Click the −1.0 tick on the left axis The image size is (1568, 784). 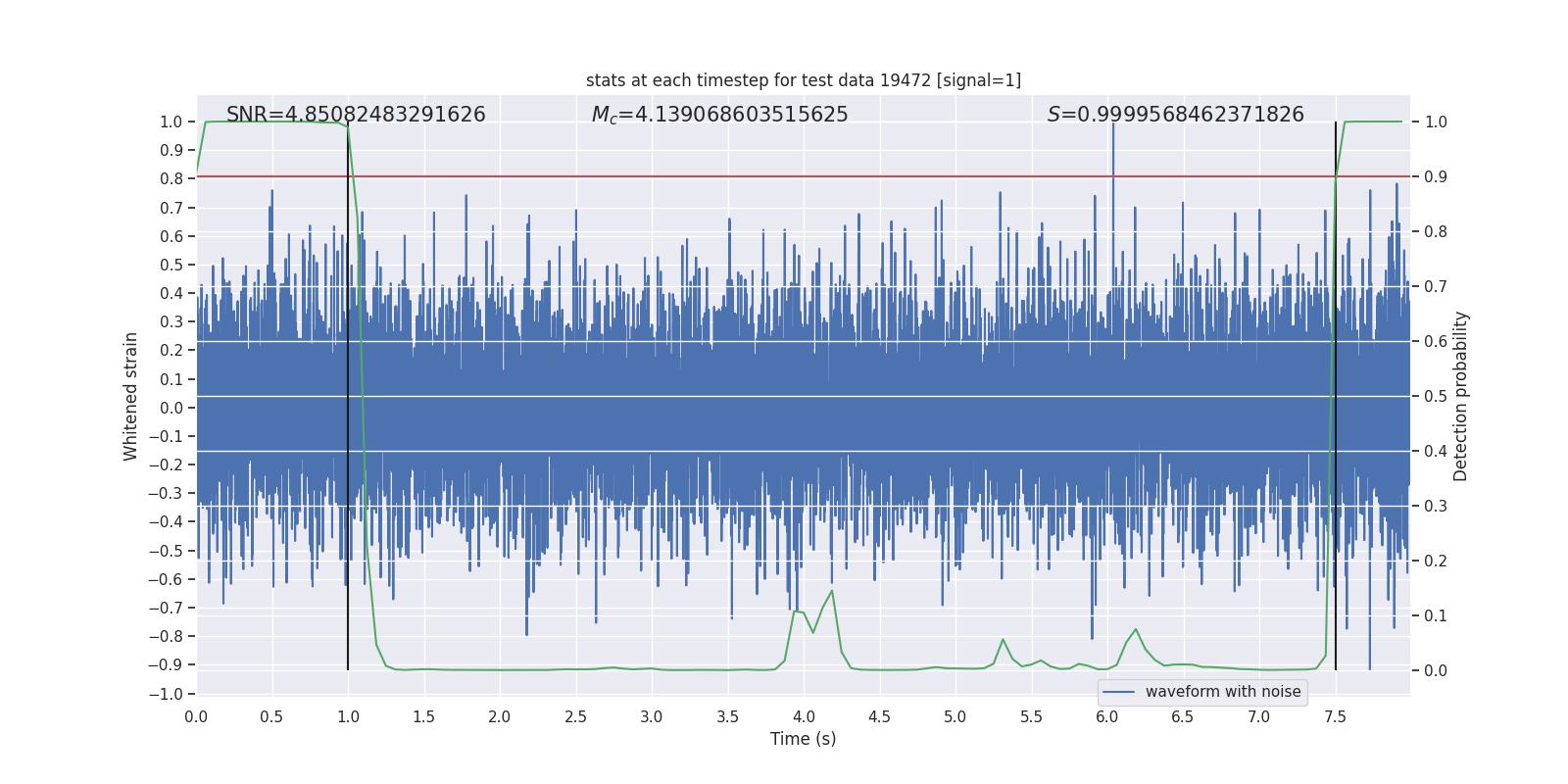pos(171,694)
